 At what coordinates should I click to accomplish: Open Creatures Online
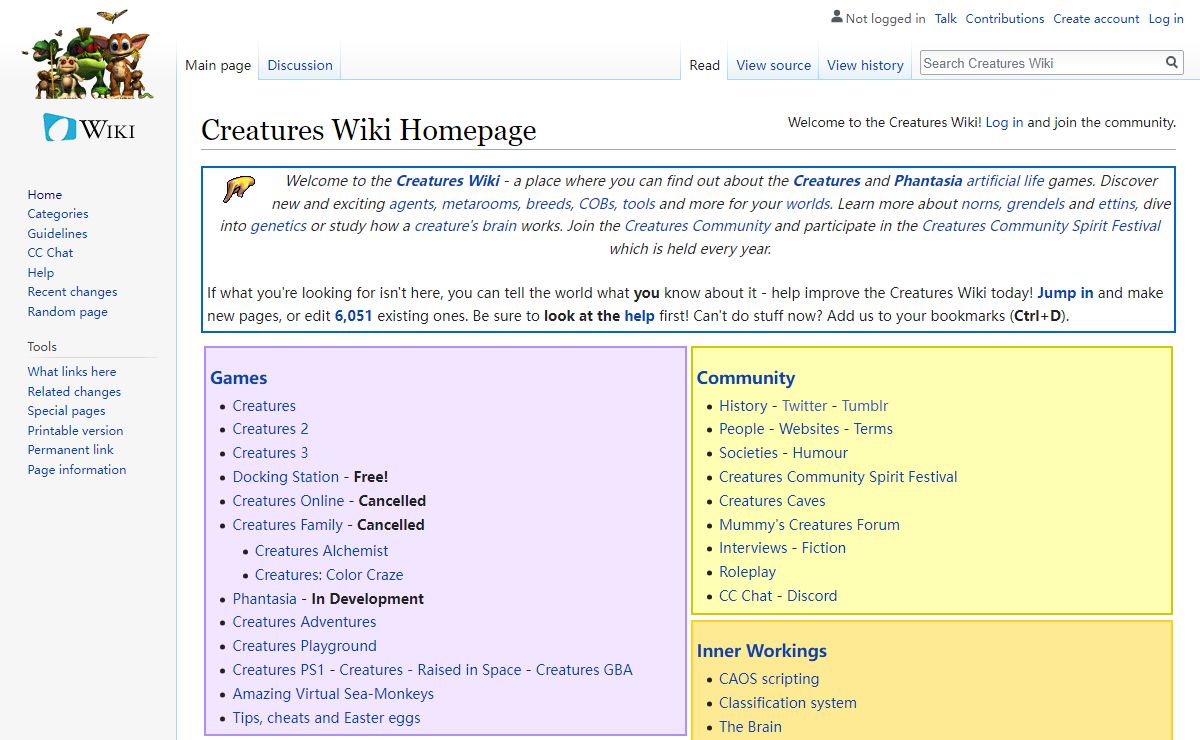288,500
